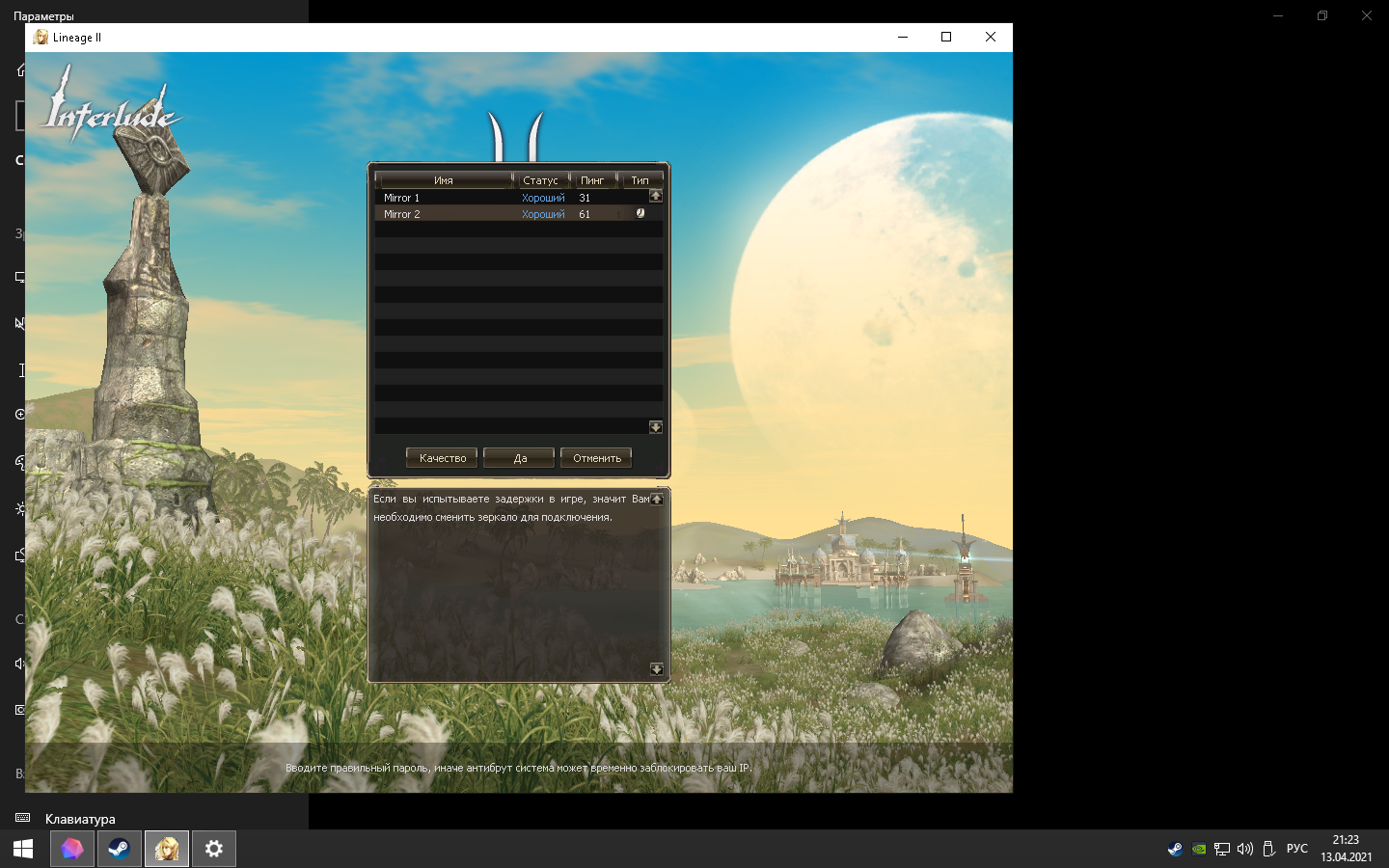Minimize the Lineage II window
1389x868 pixels.
click(x=903, y=37)
